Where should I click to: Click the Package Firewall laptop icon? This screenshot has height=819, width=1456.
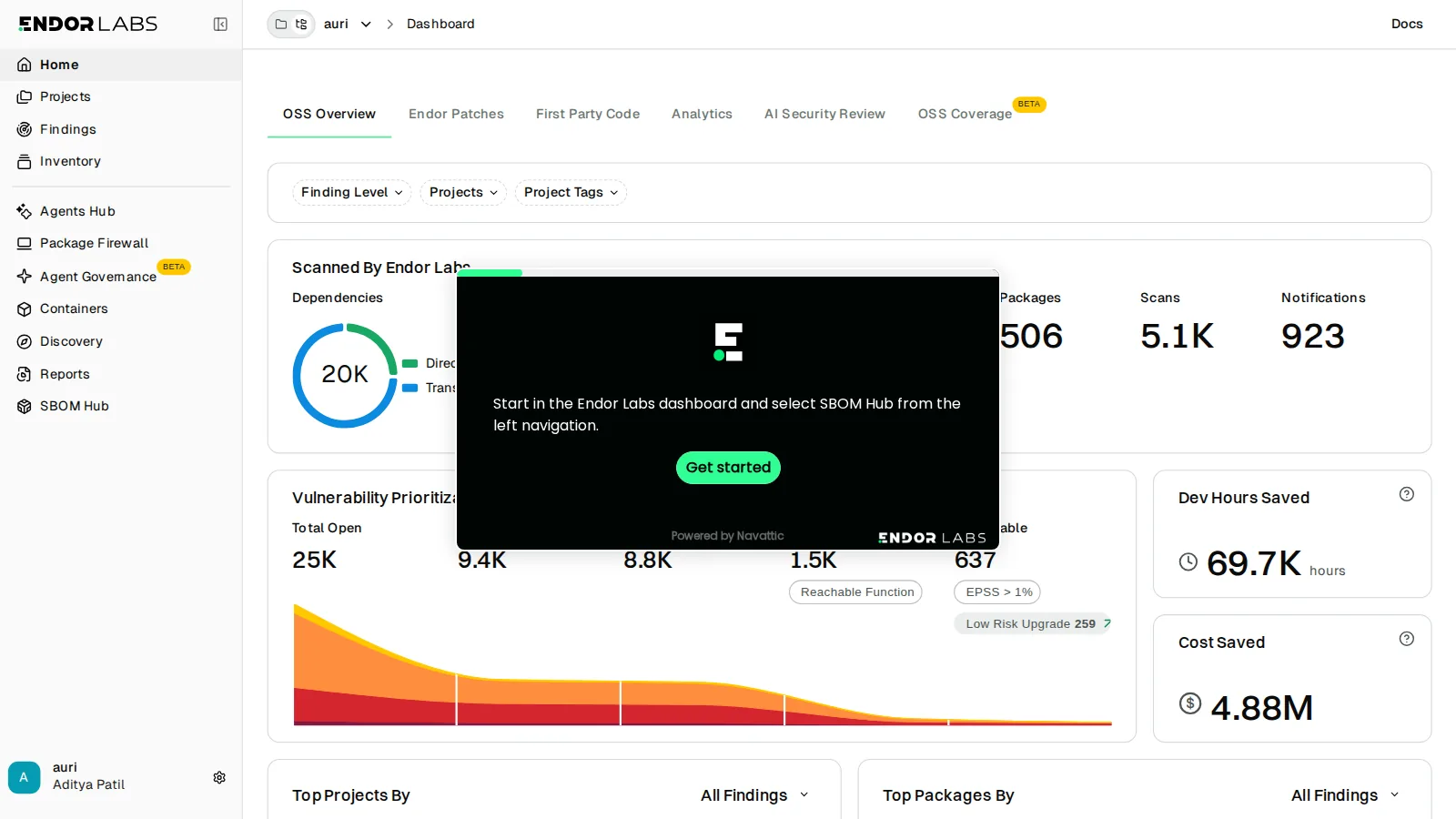pyautogui.click(x=25, y=243)
